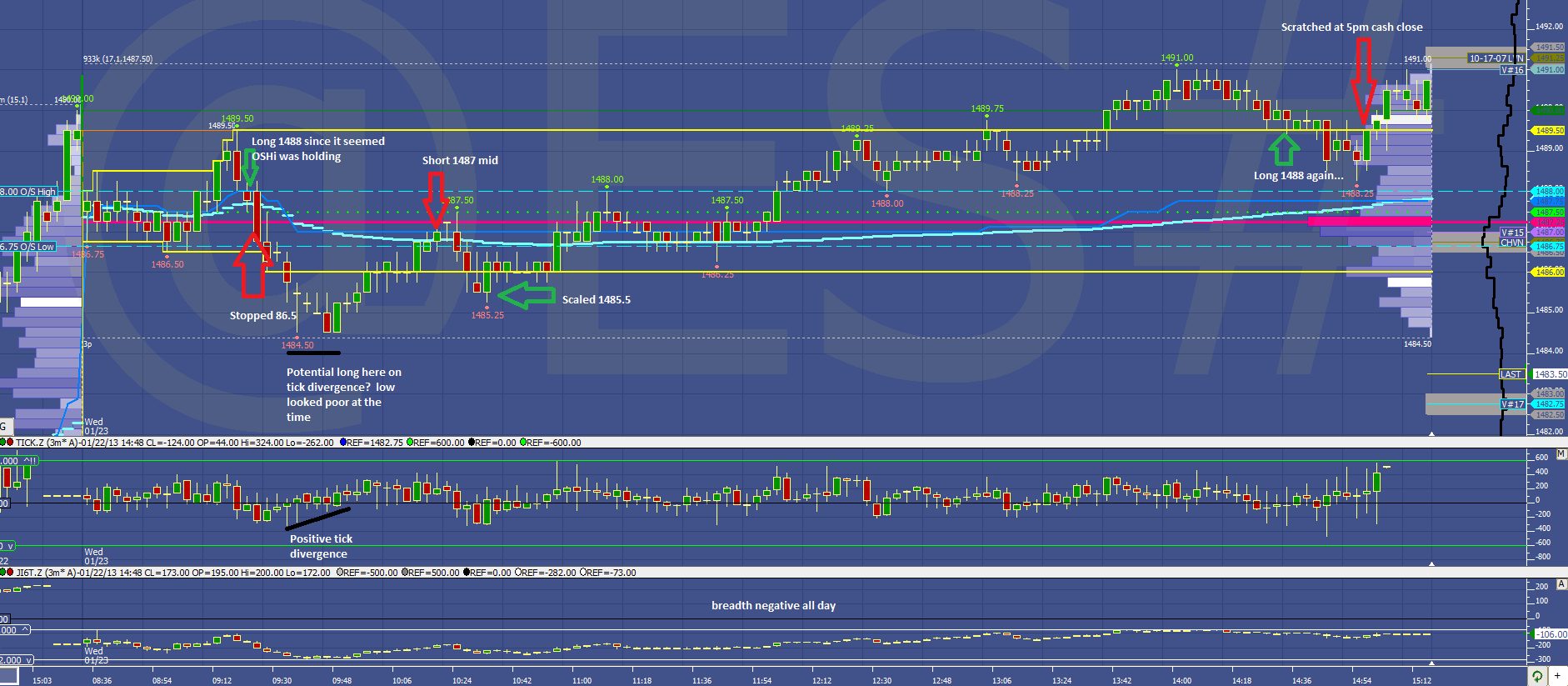Toggle the M scale button on TICK pane
Image resolution: width=1568 pixels, height=686 pixels.
1561,454
